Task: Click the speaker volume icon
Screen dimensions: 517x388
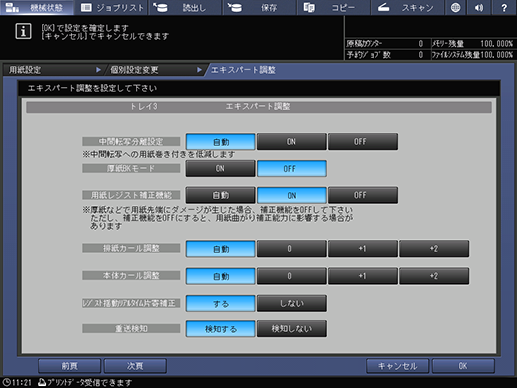Action: tap(479, 7)
